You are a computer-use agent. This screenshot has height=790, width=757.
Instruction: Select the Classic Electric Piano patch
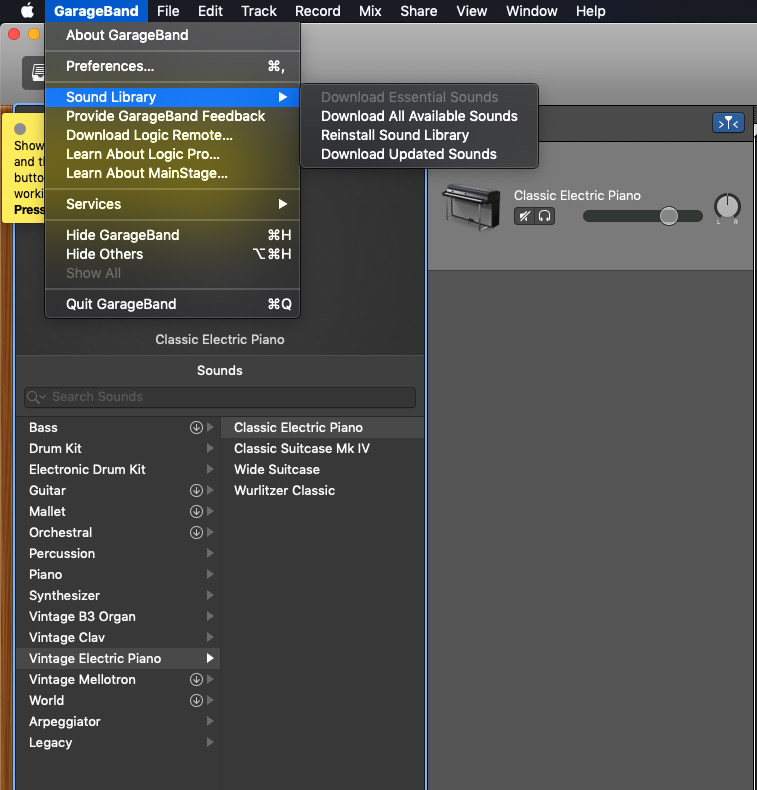(322, 427)
